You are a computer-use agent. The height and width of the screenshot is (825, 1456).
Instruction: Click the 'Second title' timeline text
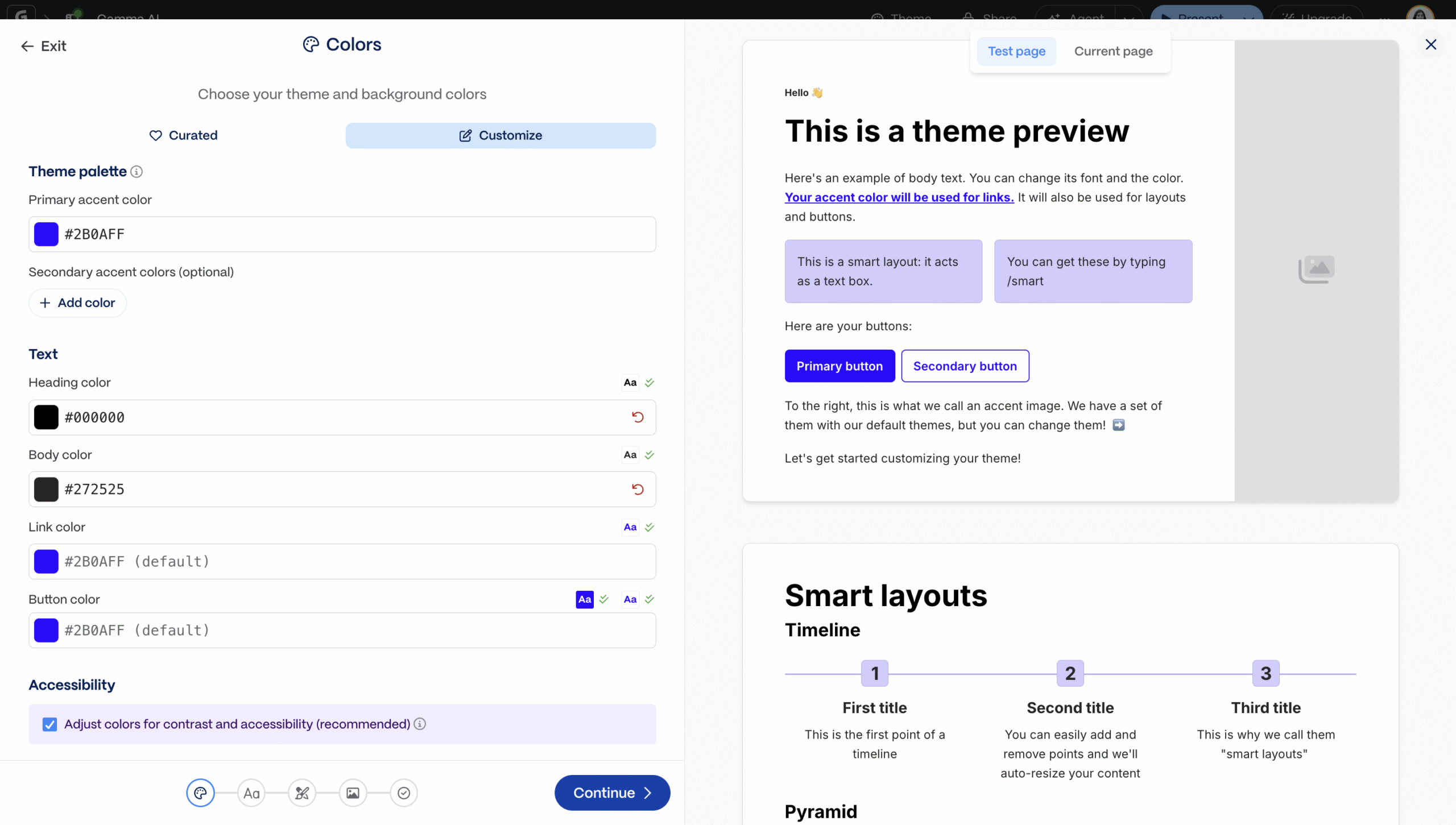pos(1070,708)
